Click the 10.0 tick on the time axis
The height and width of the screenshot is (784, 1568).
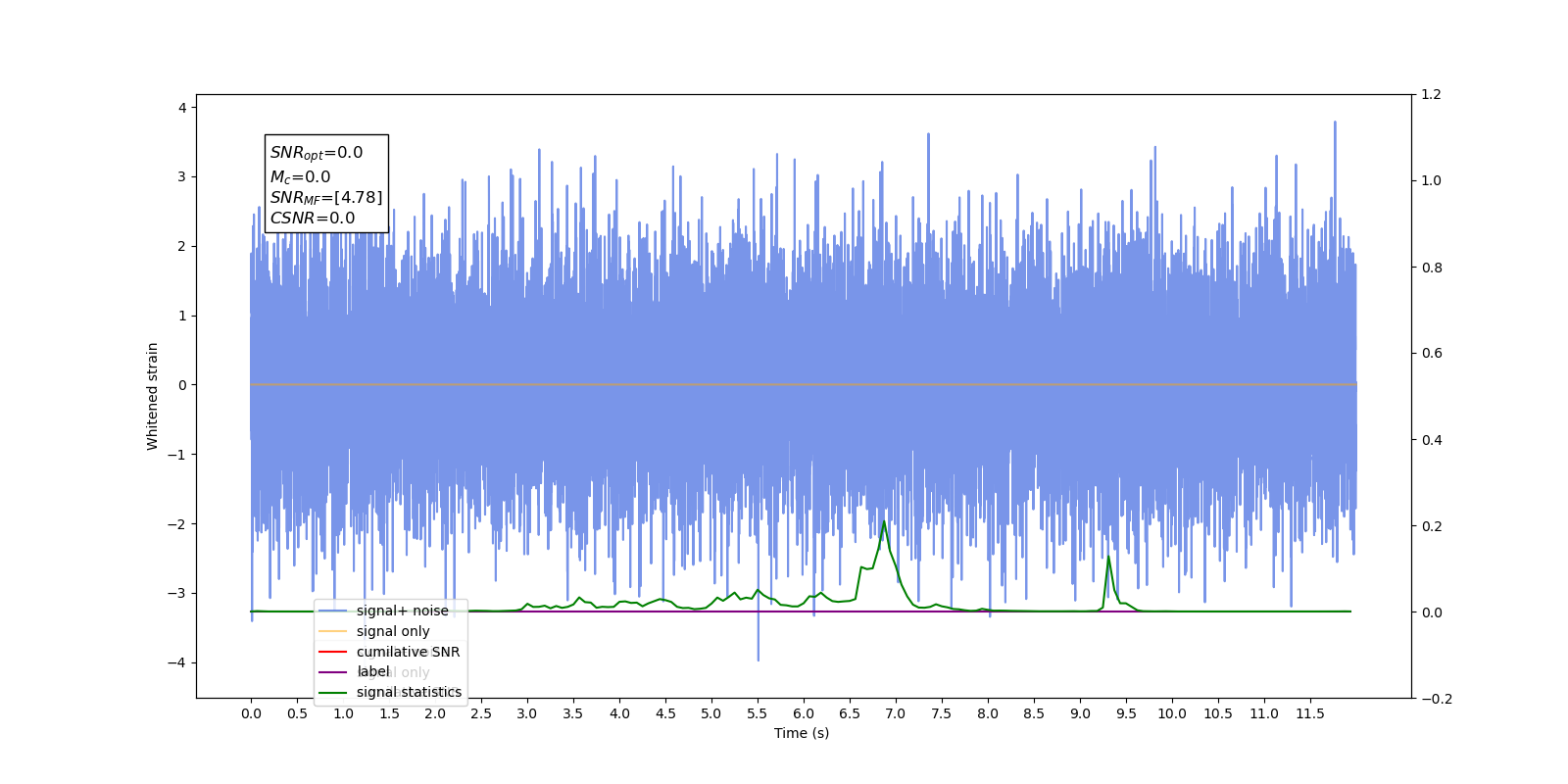[1172, 713]
